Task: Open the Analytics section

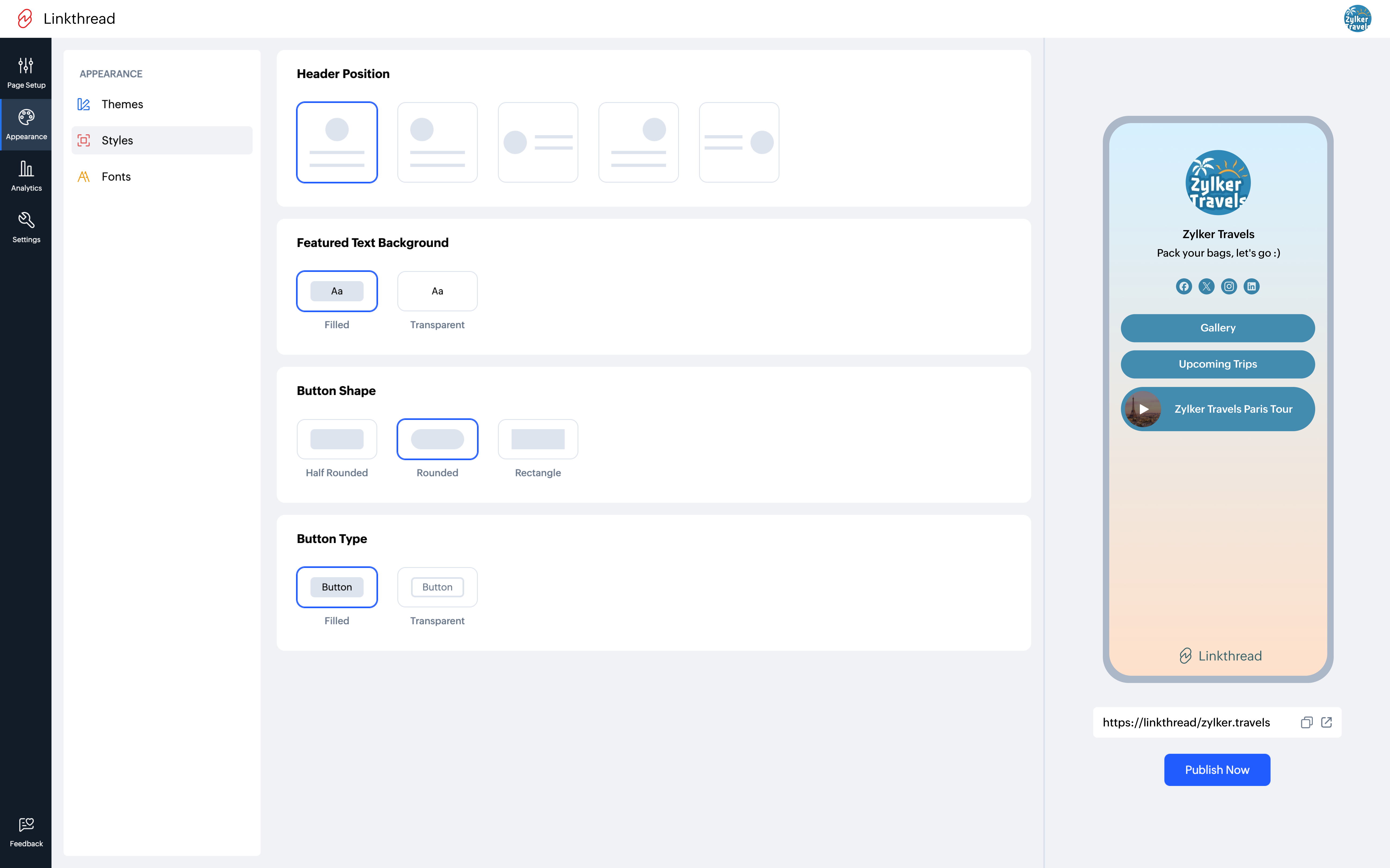Action: pos(26,176)
